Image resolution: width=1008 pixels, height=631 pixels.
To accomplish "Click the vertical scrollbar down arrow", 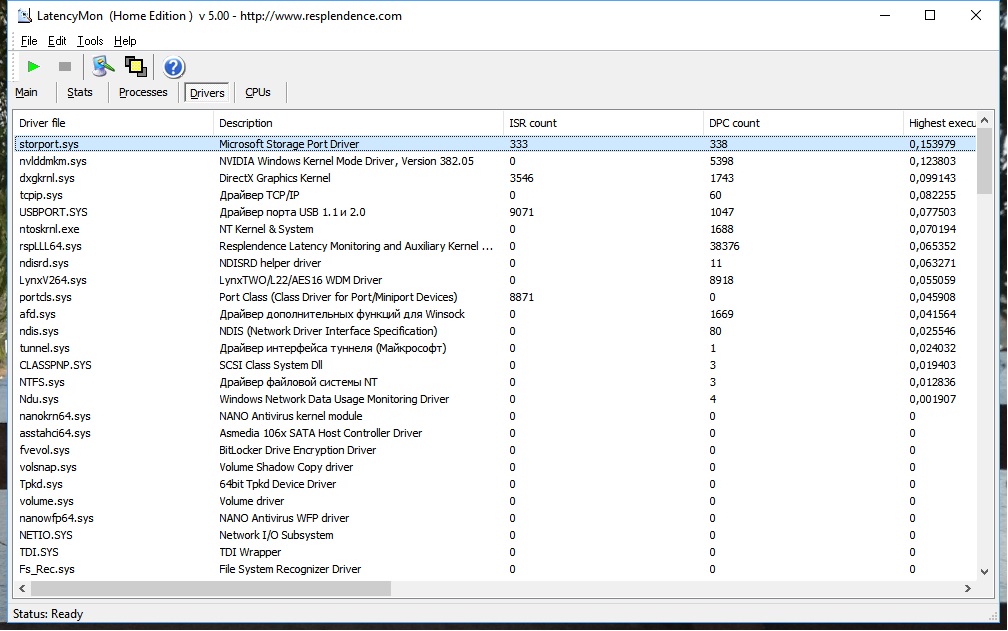I will [984, 571].
